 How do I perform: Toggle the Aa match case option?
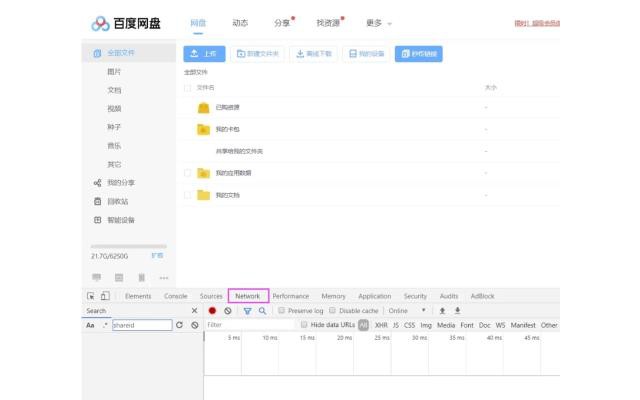[x=90, y=325]
